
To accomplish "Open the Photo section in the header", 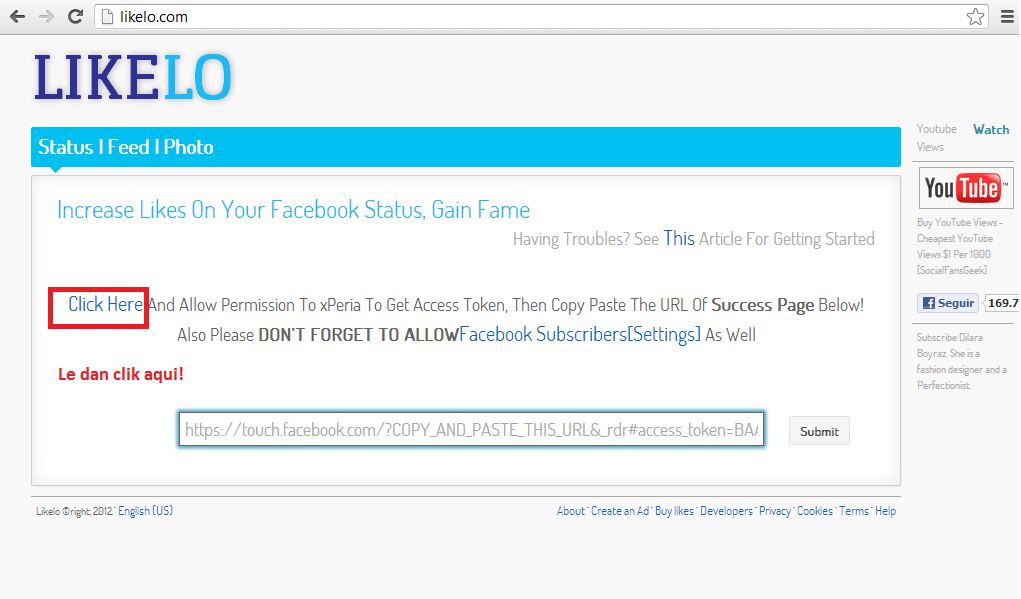I will pos(188,147).
